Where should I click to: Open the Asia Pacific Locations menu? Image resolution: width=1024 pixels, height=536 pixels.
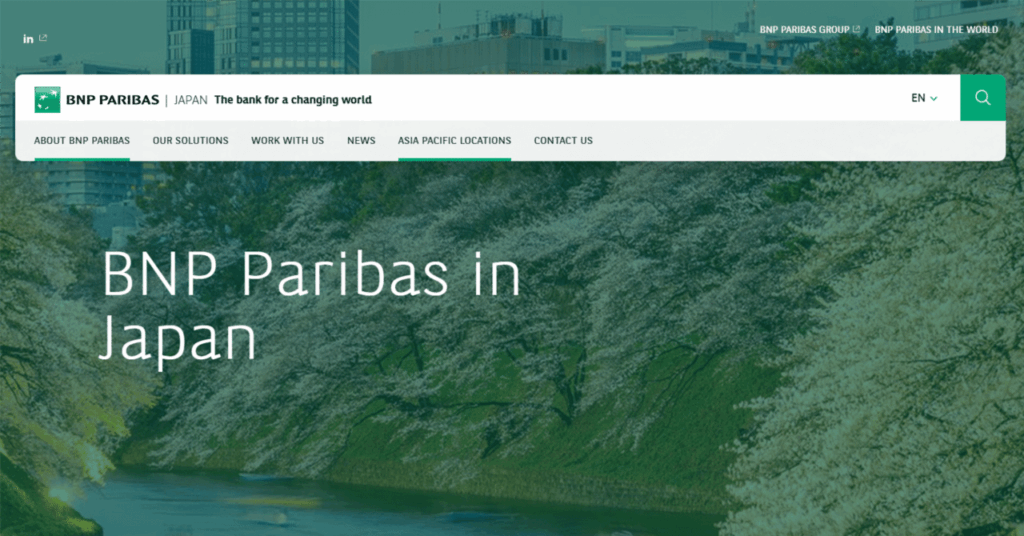[x=454, y=141]
